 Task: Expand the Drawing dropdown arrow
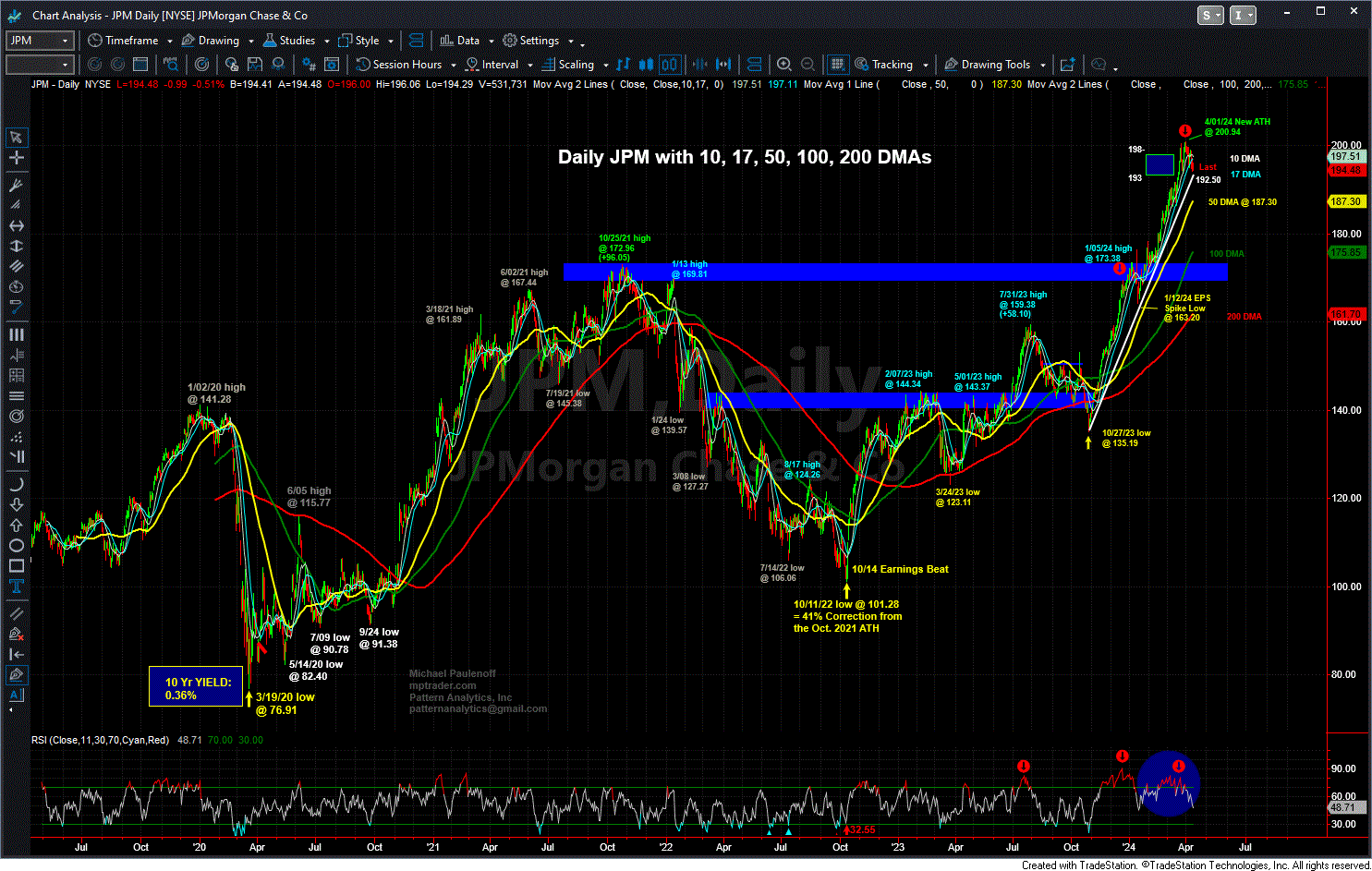[251, 41]
